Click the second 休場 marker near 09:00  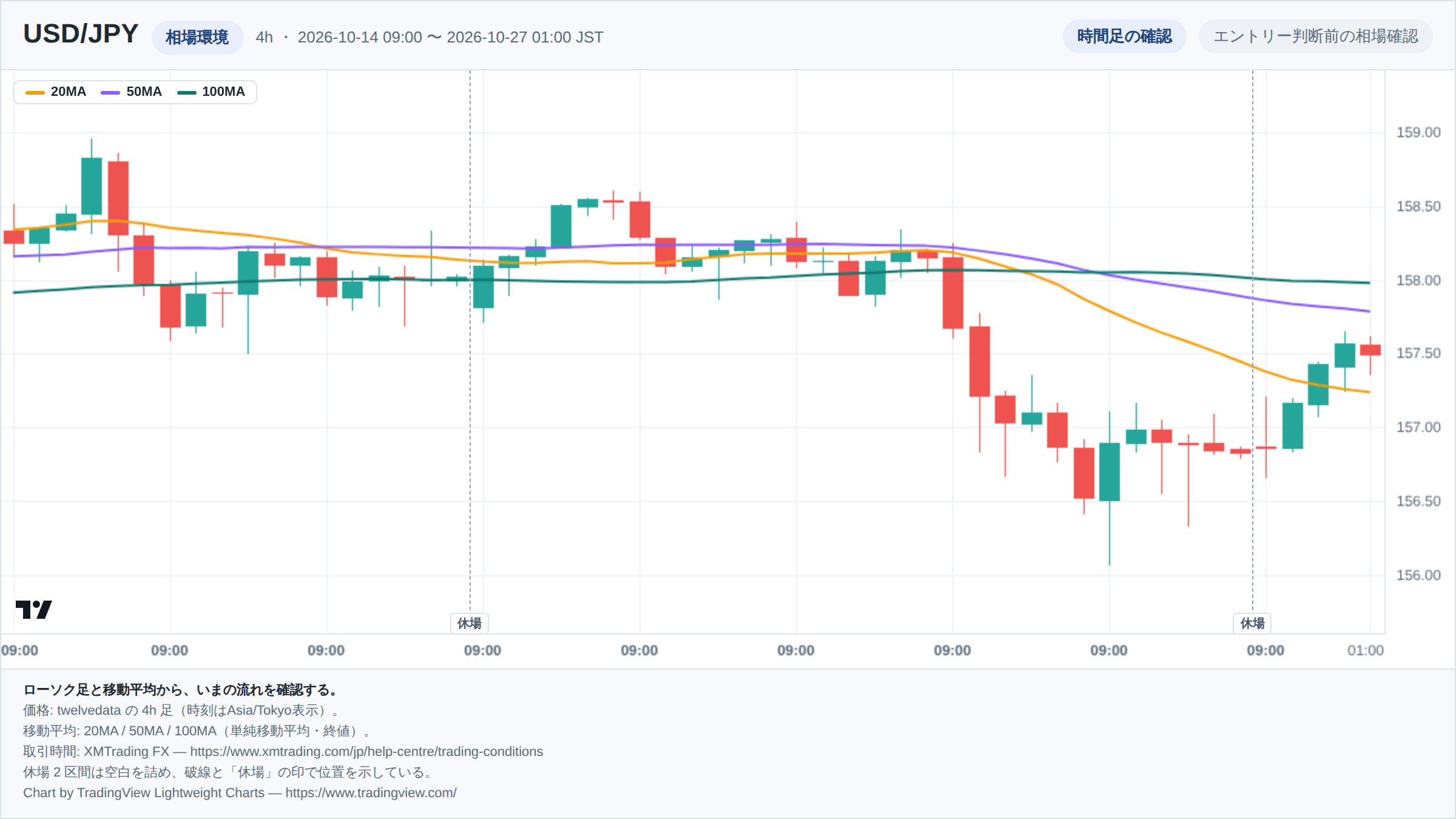(x=1252, y=623)
